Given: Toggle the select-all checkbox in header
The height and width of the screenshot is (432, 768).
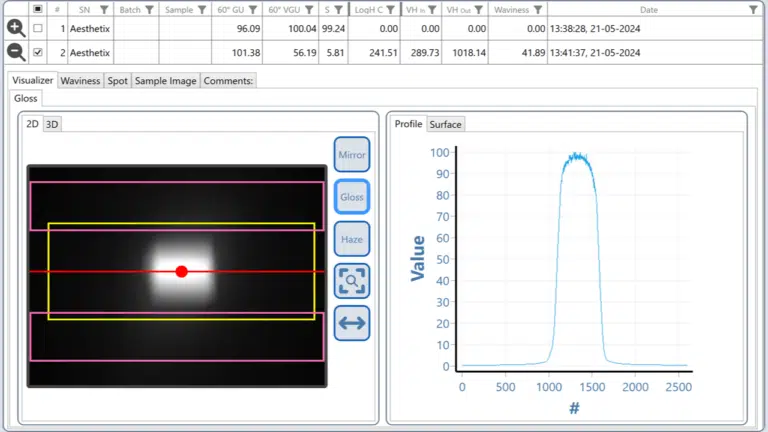Looking at the screenshot, I should (38, 9).
